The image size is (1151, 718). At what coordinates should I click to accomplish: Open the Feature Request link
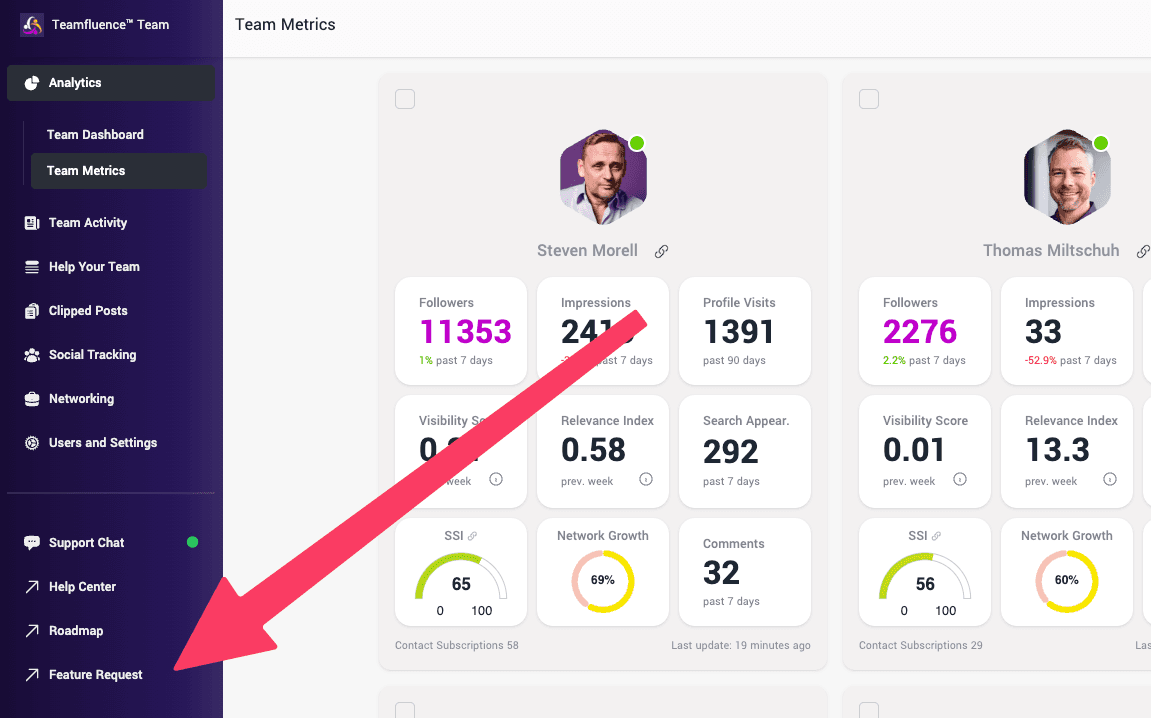tap(111, 675)
